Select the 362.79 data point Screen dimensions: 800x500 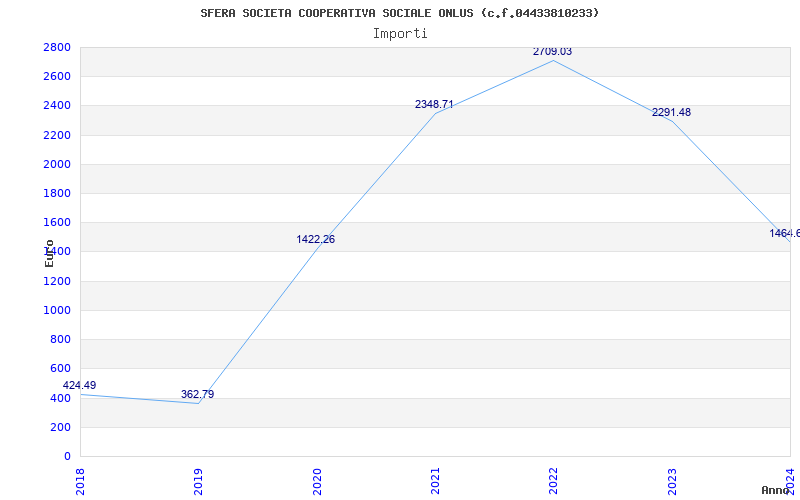[197, 394]
